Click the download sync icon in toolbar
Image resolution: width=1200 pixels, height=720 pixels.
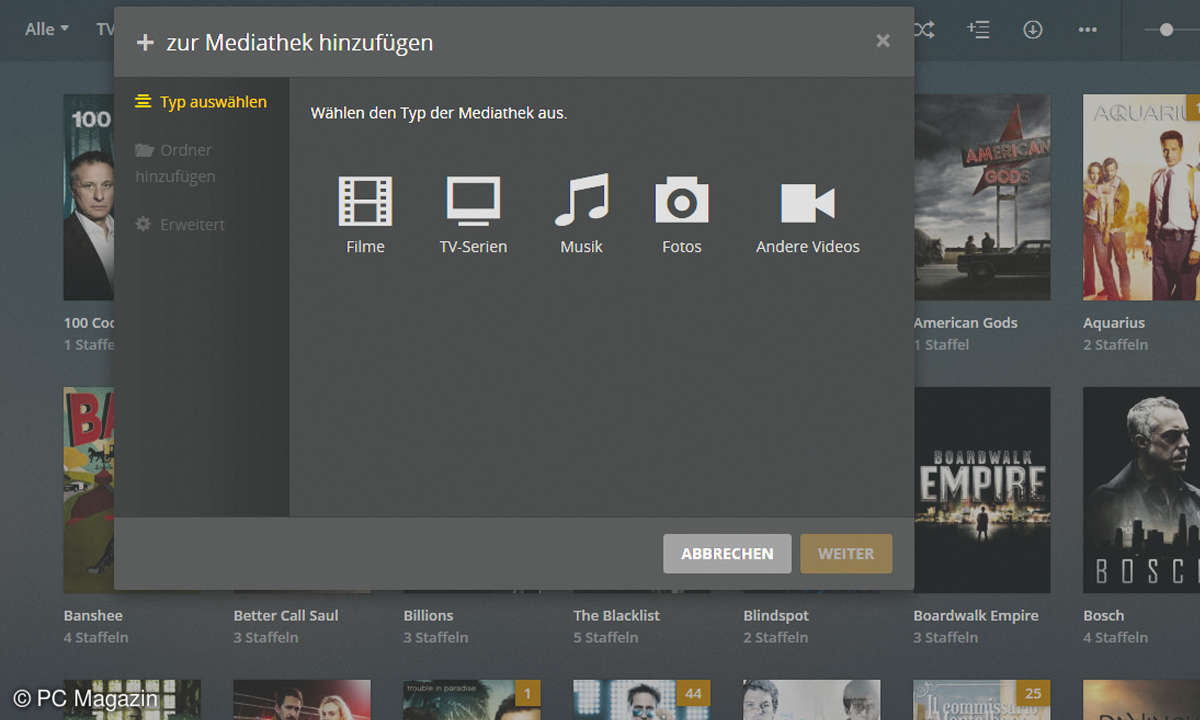pos(1033,30)
